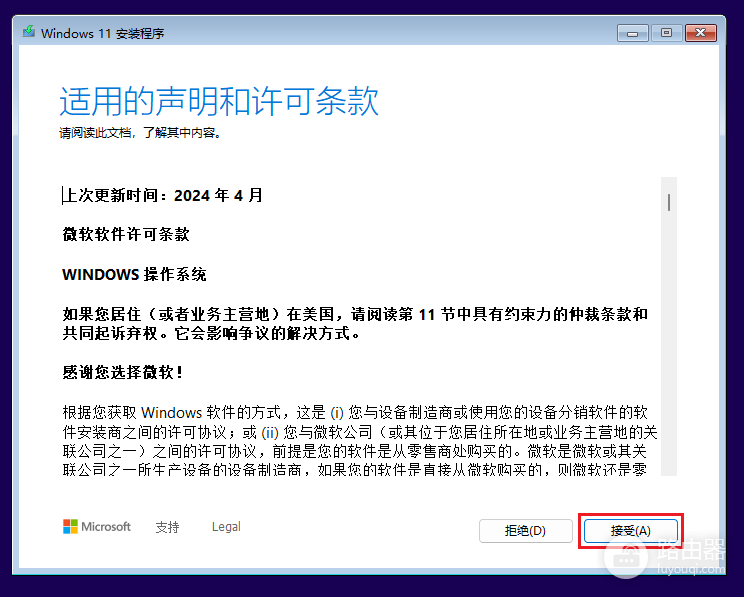Viewport: 744px width, 597px height.
Task: Click the line 微软软件许可条款
Action: tap(126, 234)
